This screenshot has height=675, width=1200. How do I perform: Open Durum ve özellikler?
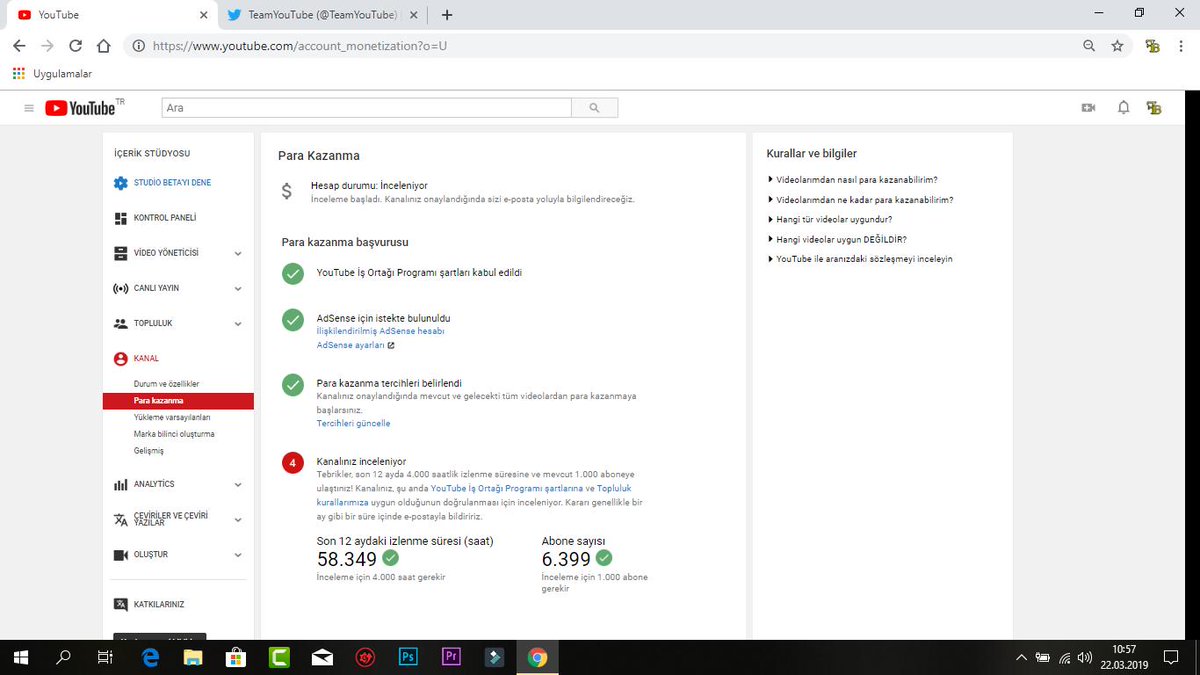pyautogui.click(x=167, y=384)
